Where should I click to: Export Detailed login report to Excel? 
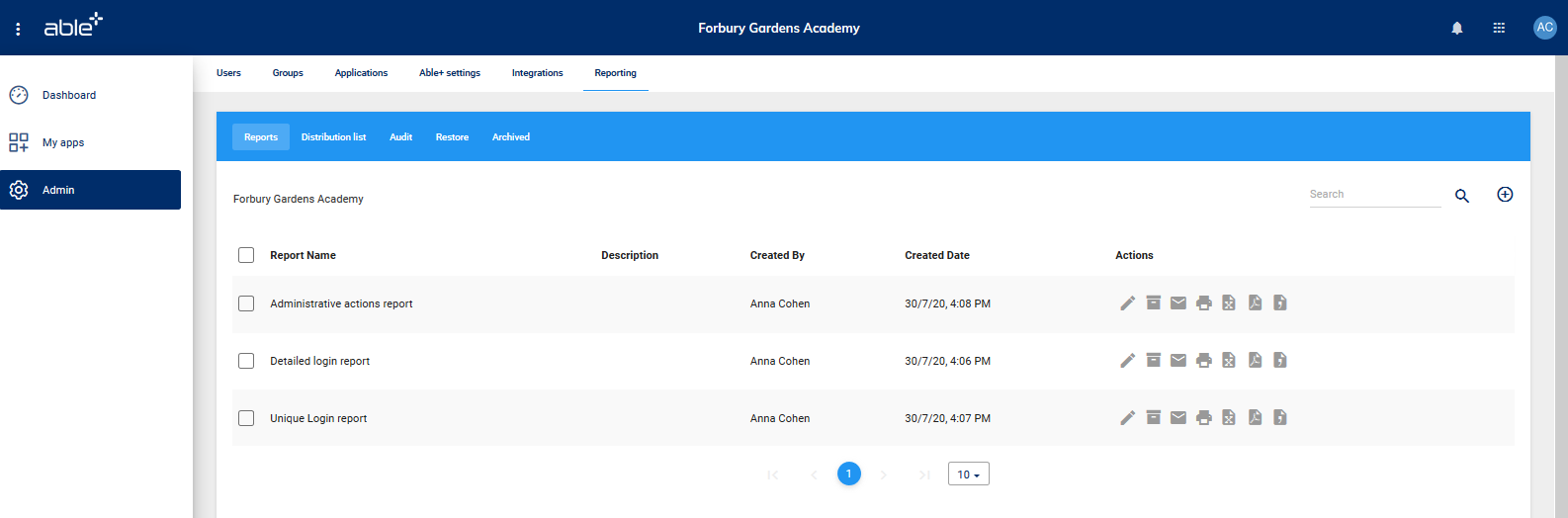click(x=1229, y=361)
